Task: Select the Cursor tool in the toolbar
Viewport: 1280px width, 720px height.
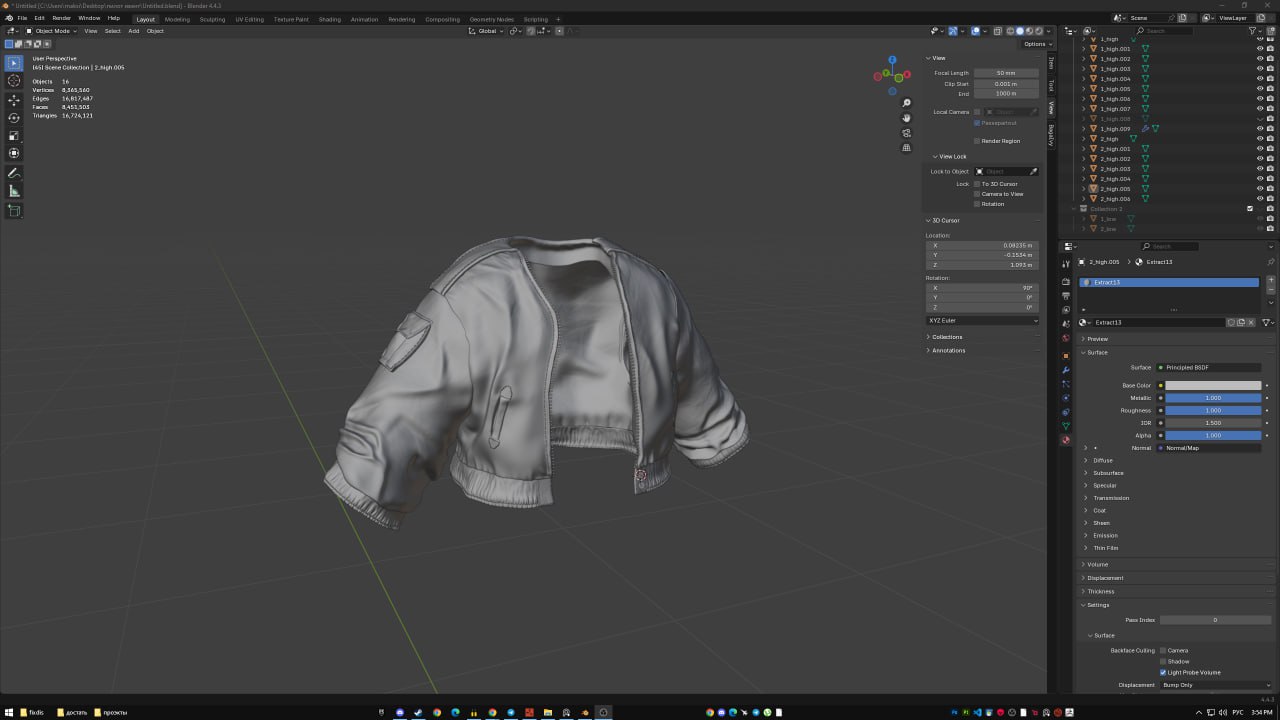Action: click(14, 81)
